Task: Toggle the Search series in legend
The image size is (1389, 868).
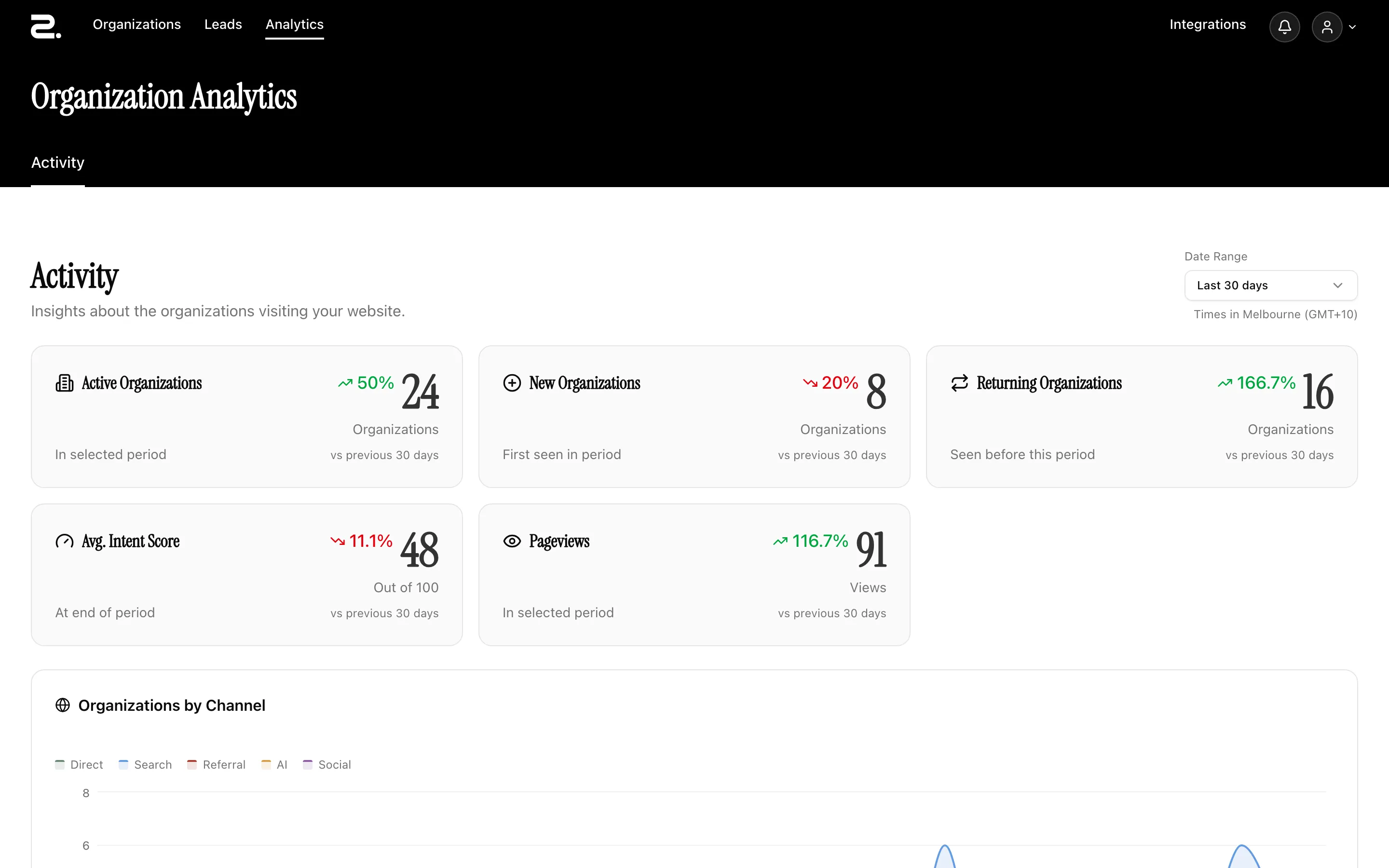Action: point(145,765)
